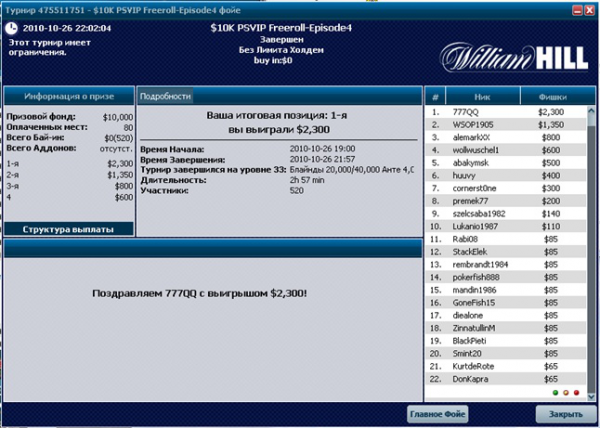Click the green status dot
This screenshot has height=428, width=600.
coord(555,393)
